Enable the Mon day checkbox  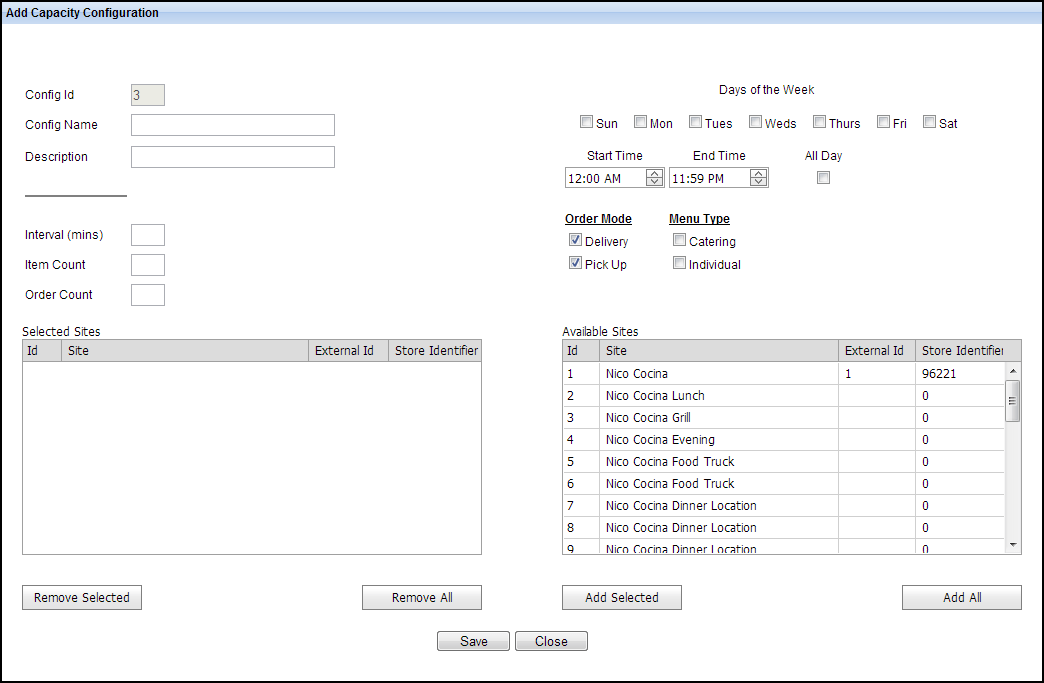pyautogui.click(x=640, y=121)
